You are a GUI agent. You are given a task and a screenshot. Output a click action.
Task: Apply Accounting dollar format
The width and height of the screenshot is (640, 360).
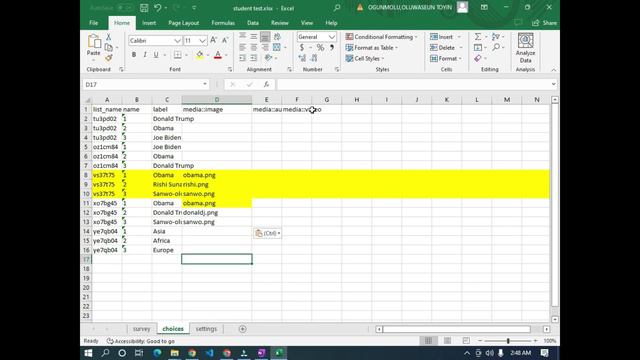[x=302, y=47]
